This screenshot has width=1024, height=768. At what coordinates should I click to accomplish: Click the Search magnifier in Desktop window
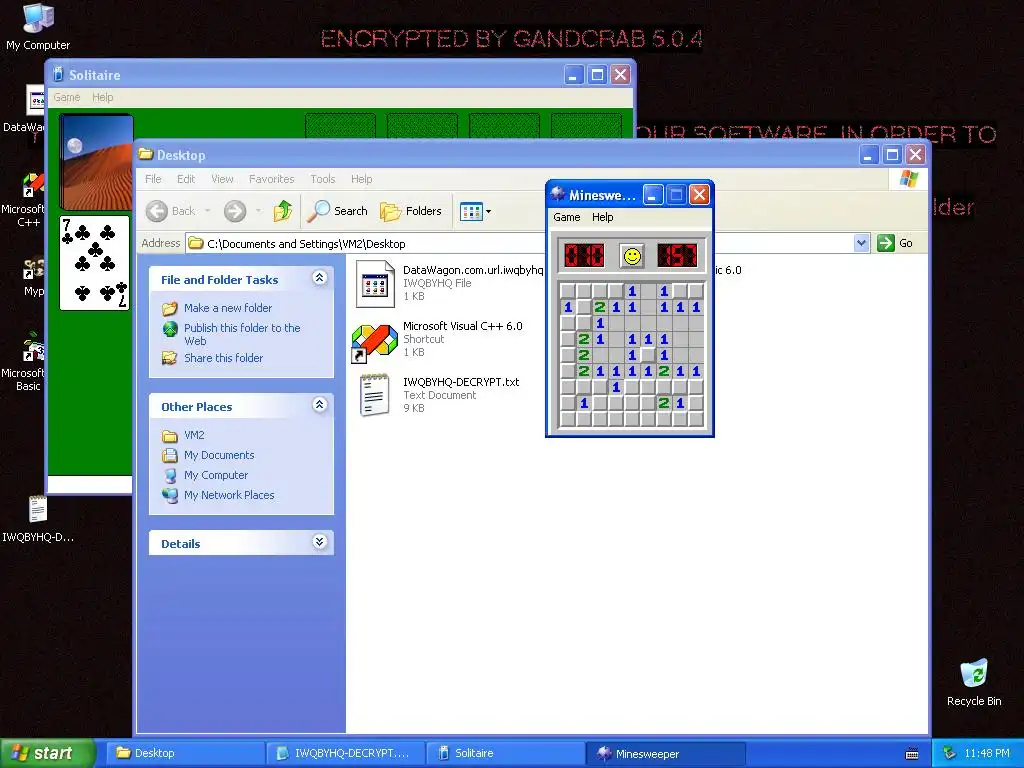coord(338,211)
